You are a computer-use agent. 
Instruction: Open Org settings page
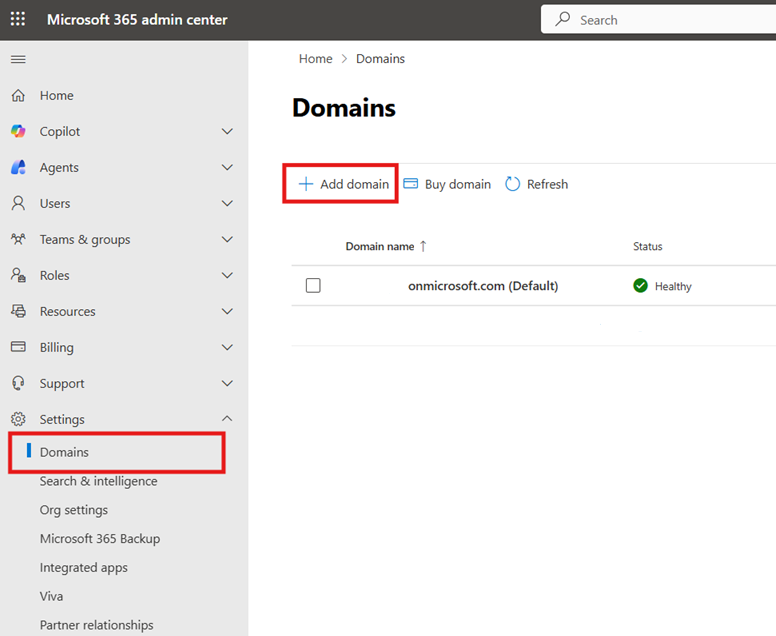click(74, 510)
